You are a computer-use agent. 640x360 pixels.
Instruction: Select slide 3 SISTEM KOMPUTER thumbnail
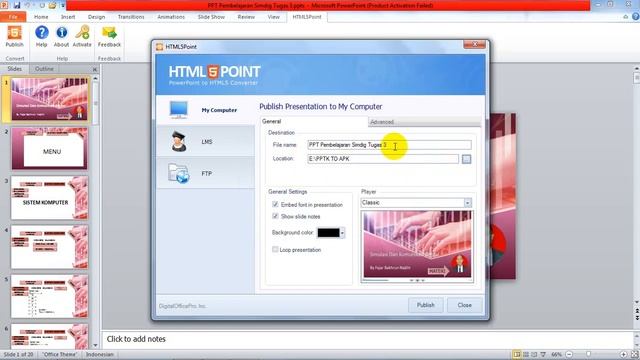tap(49, 198)
